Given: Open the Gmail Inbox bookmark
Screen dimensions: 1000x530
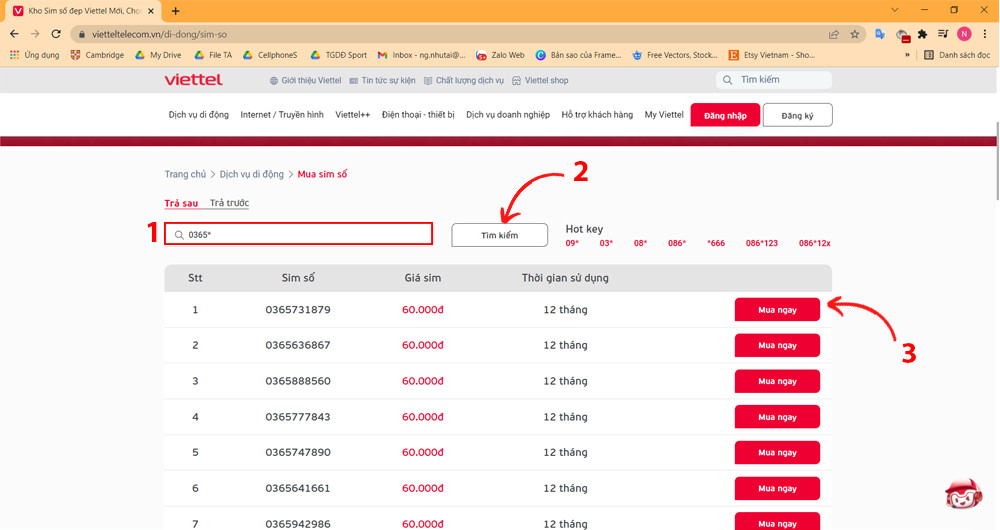Looking at the screenshot, I should click(x=422, y=55).
